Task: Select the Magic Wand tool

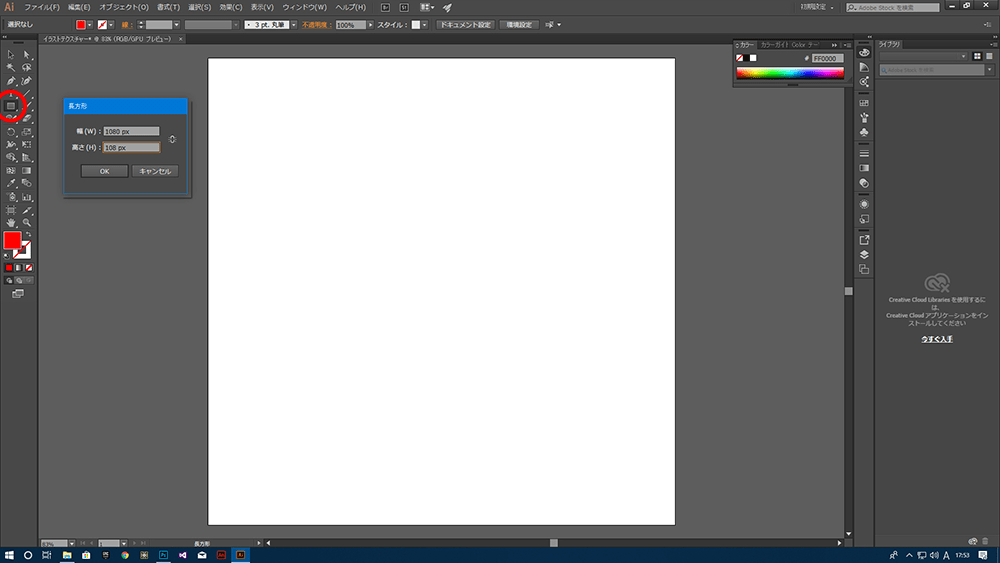Action: click(11, 67)
